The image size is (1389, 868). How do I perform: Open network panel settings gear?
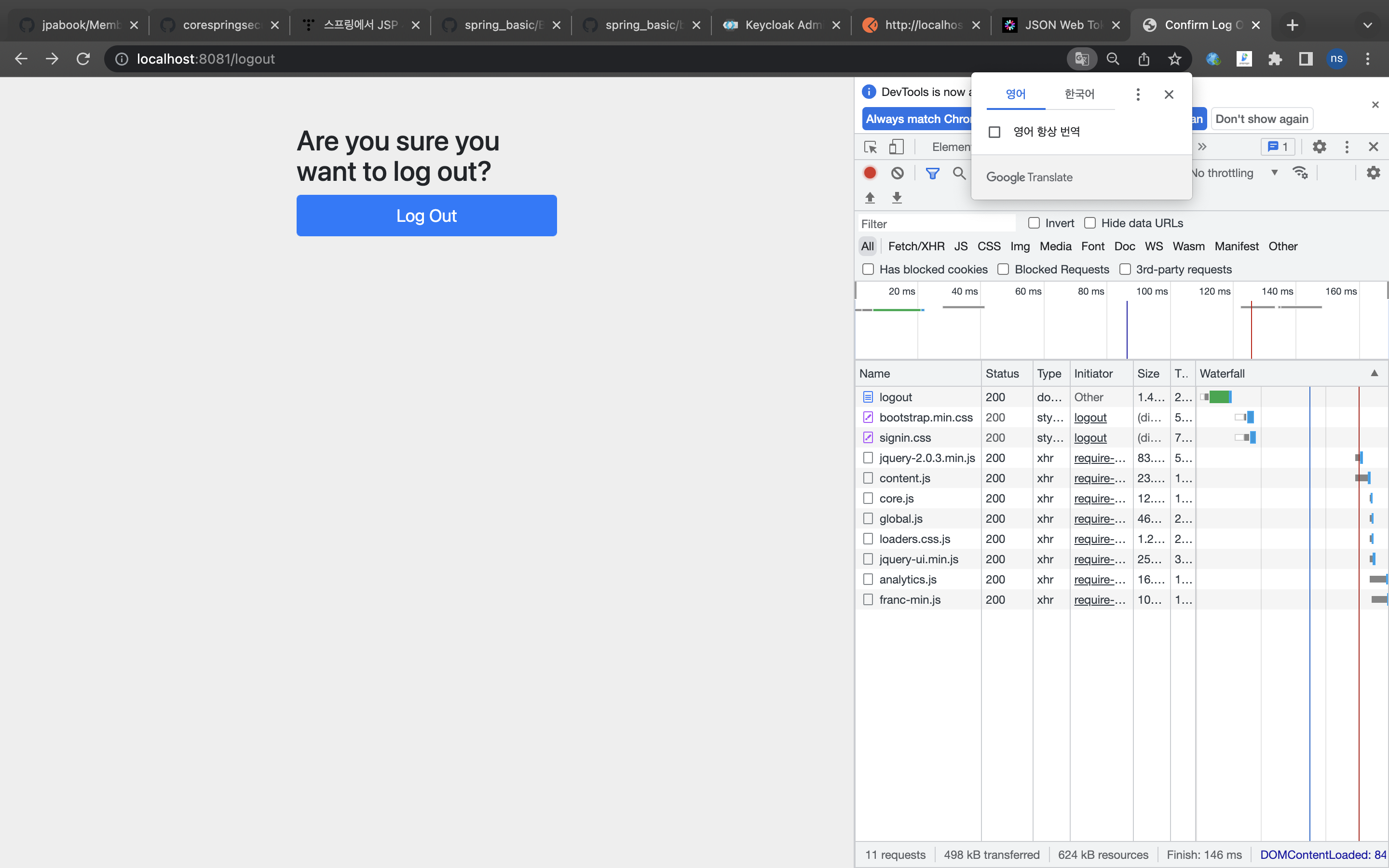1374,173
